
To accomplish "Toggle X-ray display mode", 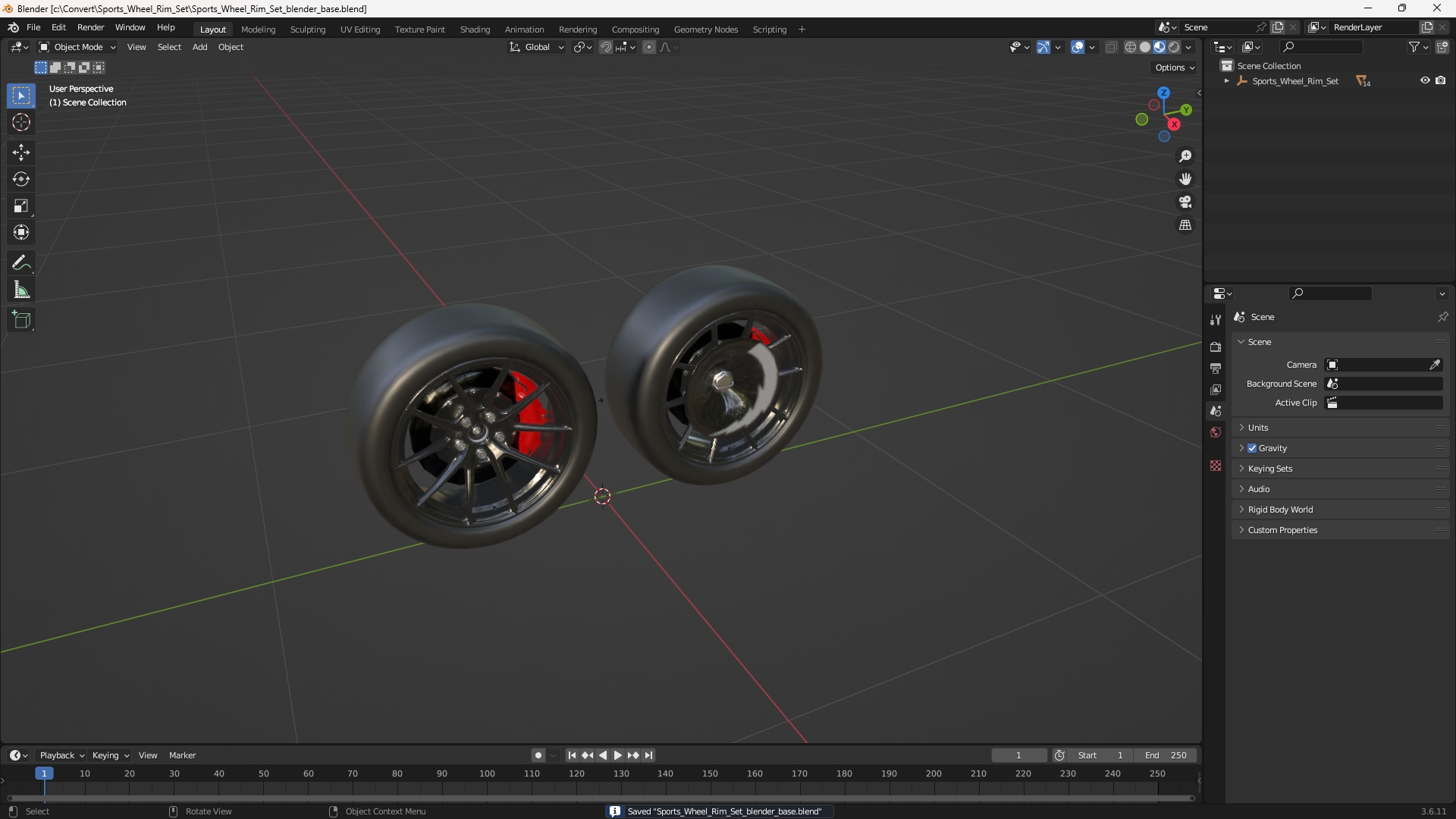I will pyautogui.click(x=1111, y=47).
